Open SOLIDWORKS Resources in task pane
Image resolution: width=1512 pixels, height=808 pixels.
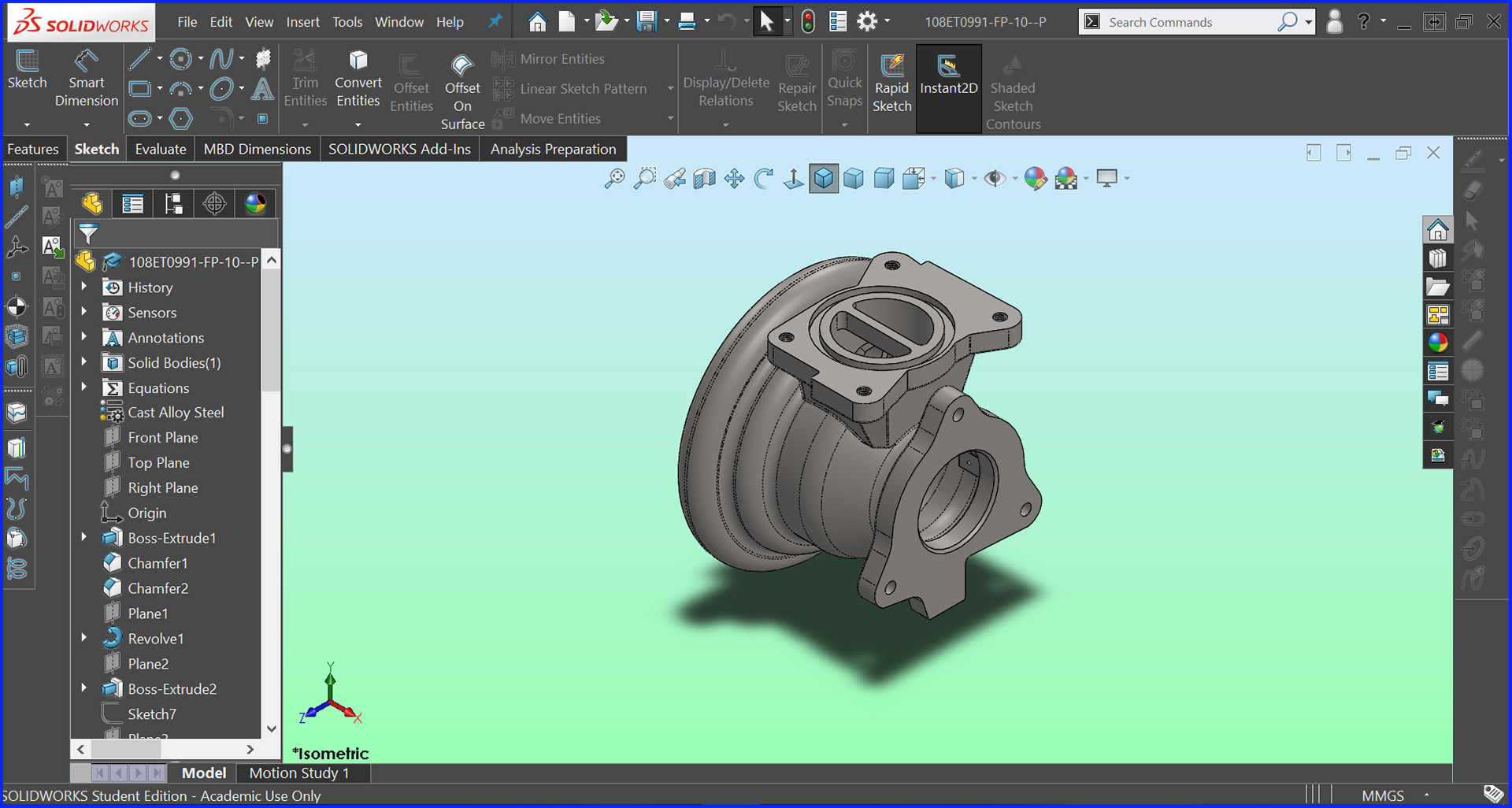coord(1438,230)
